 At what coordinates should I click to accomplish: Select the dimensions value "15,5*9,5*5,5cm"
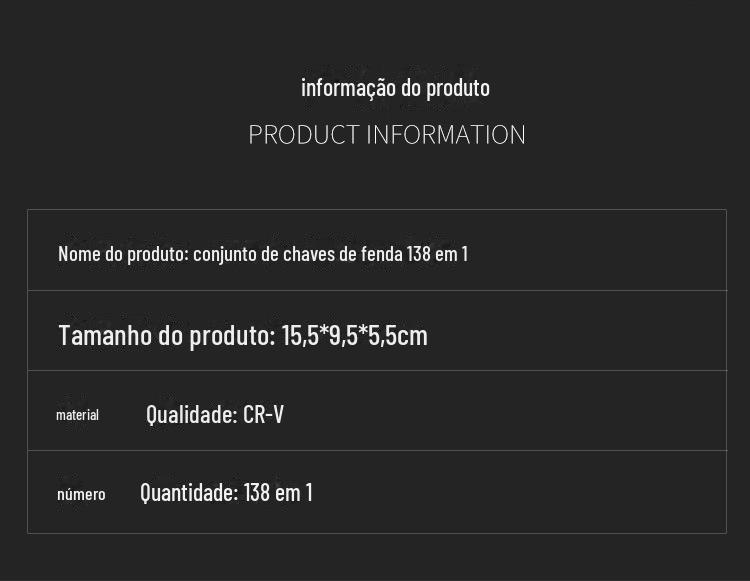(354, 335)
